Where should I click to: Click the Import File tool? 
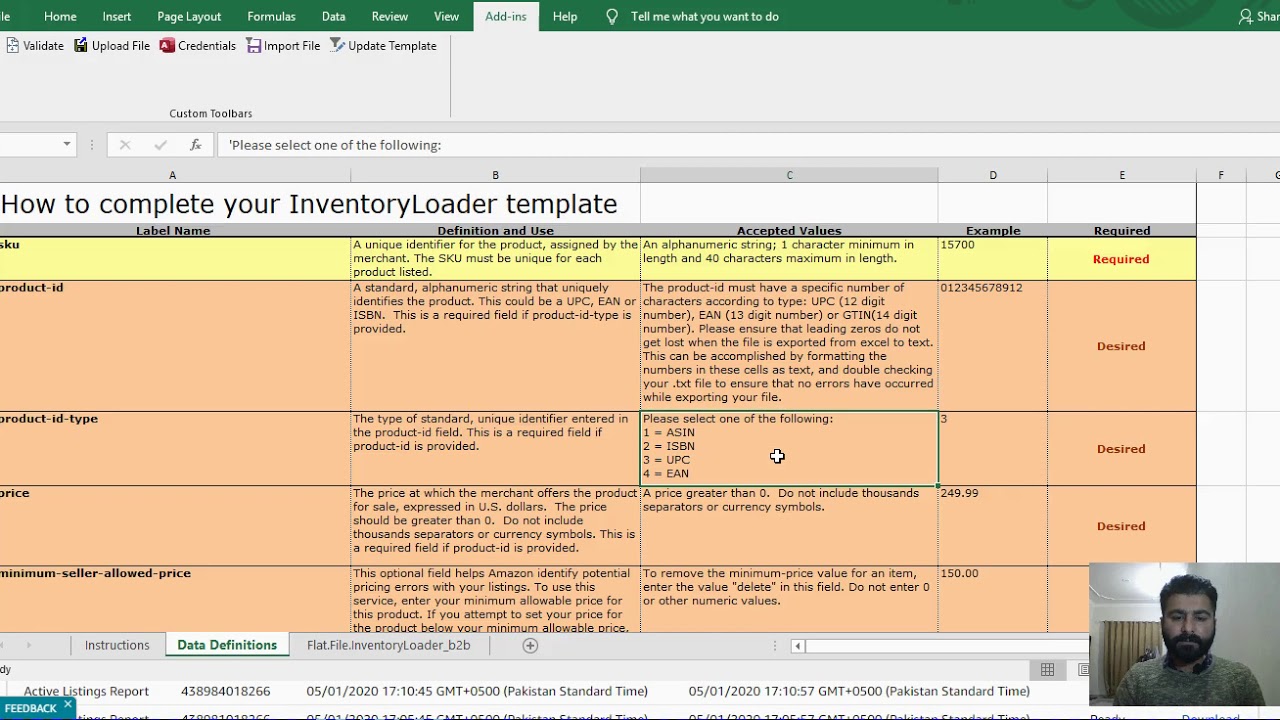(x=283, y=46)
